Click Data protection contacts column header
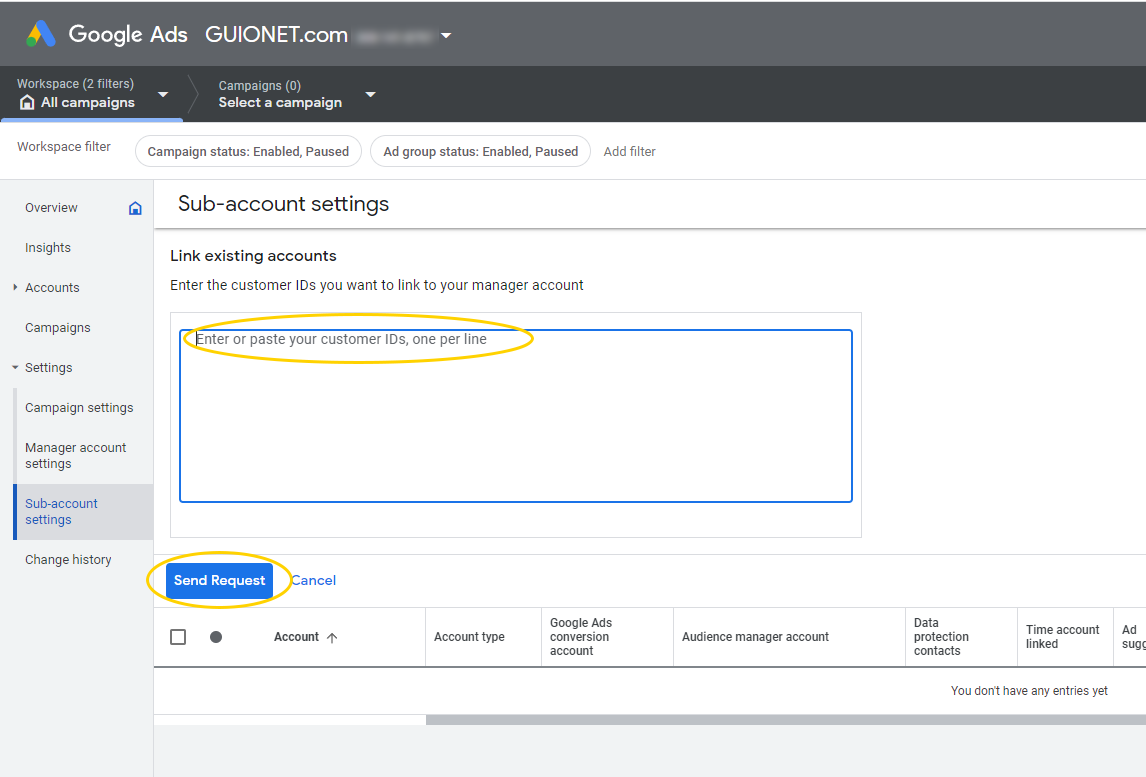 point(941,637)
